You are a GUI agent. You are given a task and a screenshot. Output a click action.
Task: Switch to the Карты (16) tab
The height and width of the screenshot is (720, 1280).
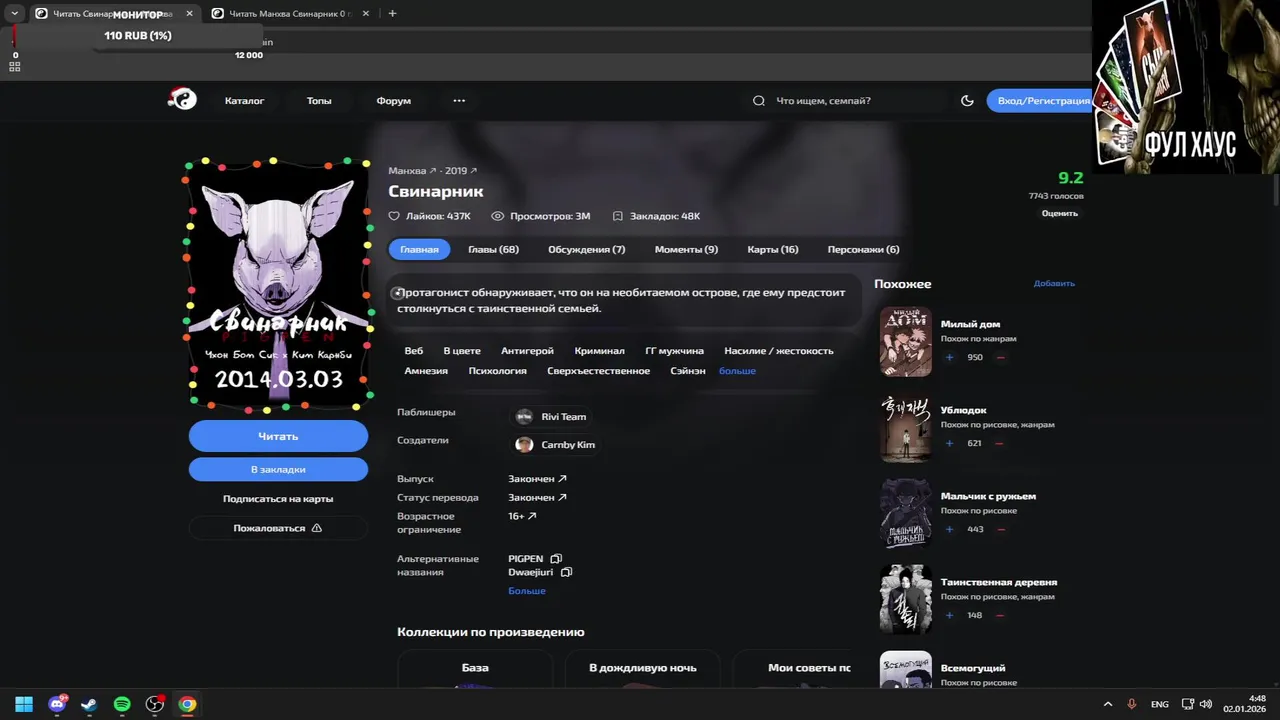tap(772, 249)
